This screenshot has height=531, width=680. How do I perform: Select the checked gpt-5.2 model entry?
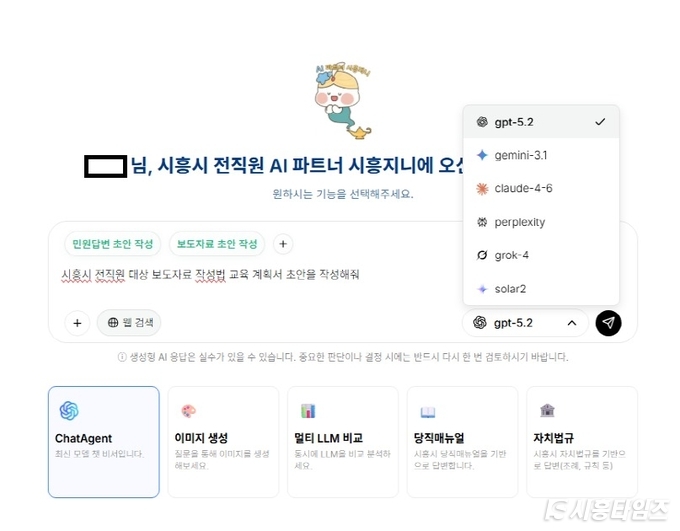[541, 122]
